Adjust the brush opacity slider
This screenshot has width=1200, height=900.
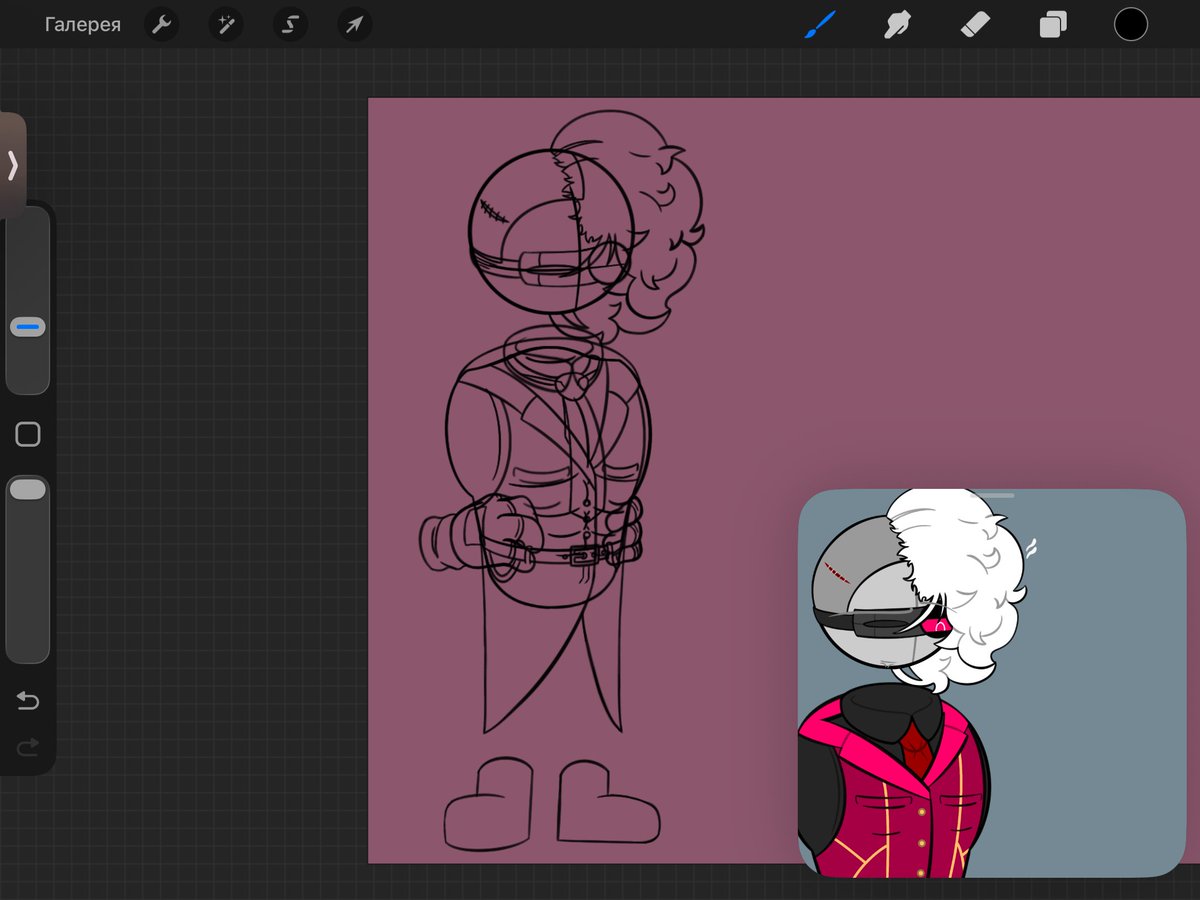click(x=27, y=488)
